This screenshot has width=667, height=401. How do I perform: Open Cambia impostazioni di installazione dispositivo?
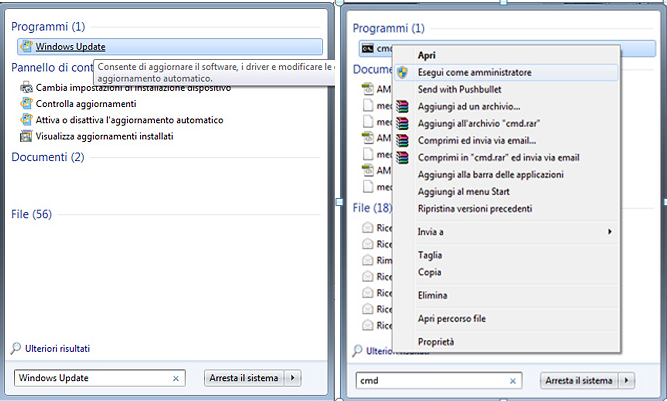click(x=133, y=88)
